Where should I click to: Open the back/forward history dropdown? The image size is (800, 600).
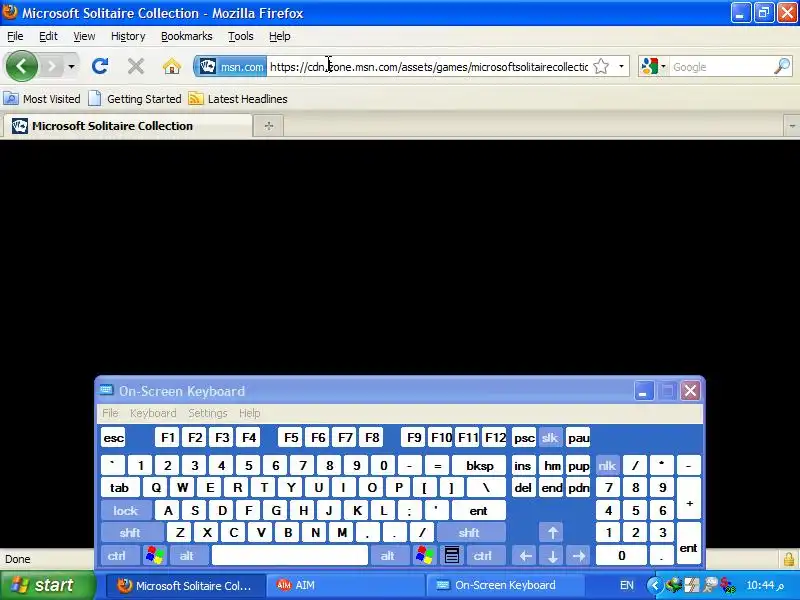coord(71,66)
